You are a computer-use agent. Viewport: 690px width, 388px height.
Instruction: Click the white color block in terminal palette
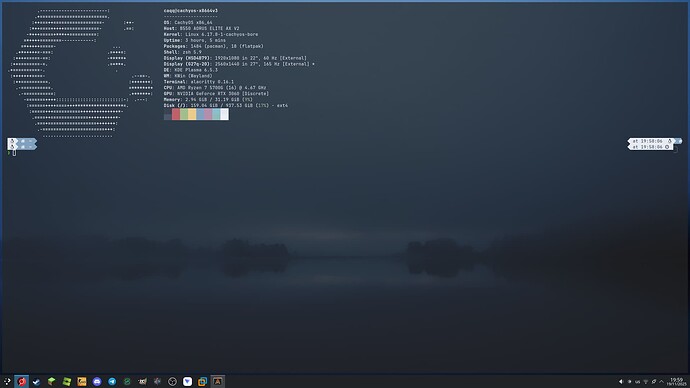(224, 114)
